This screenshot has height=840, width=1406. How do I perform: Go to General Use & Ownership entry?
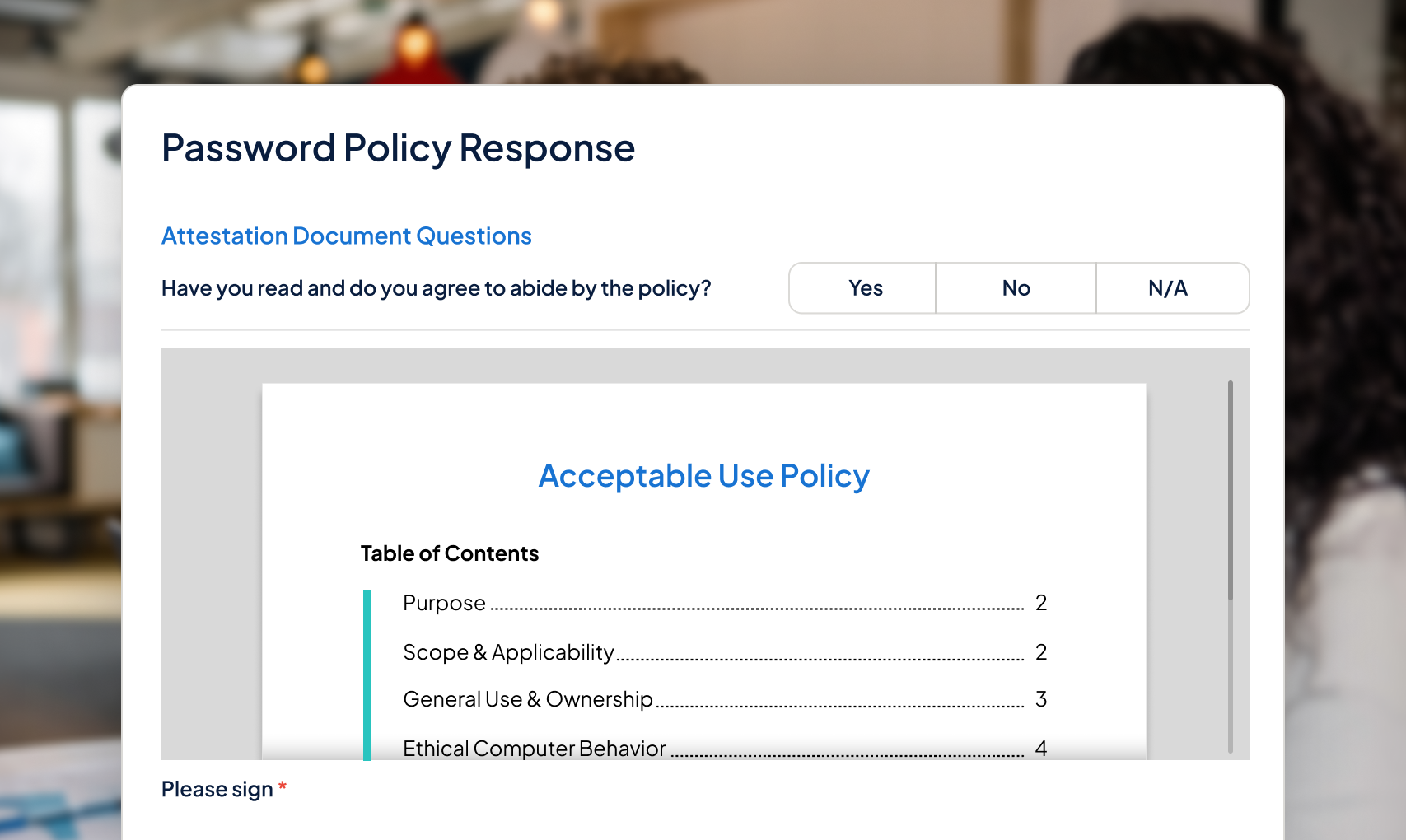(x=527, y=700)
